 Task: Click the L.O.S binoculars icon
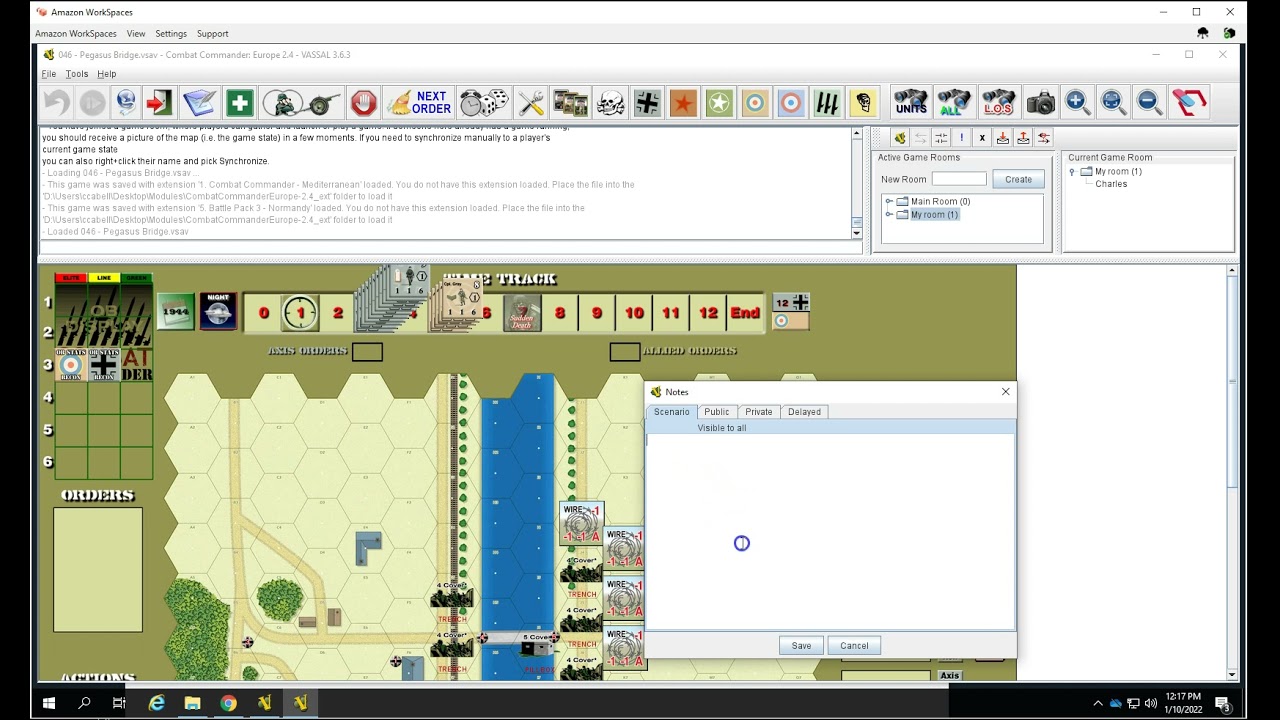[x=998, y=102]
